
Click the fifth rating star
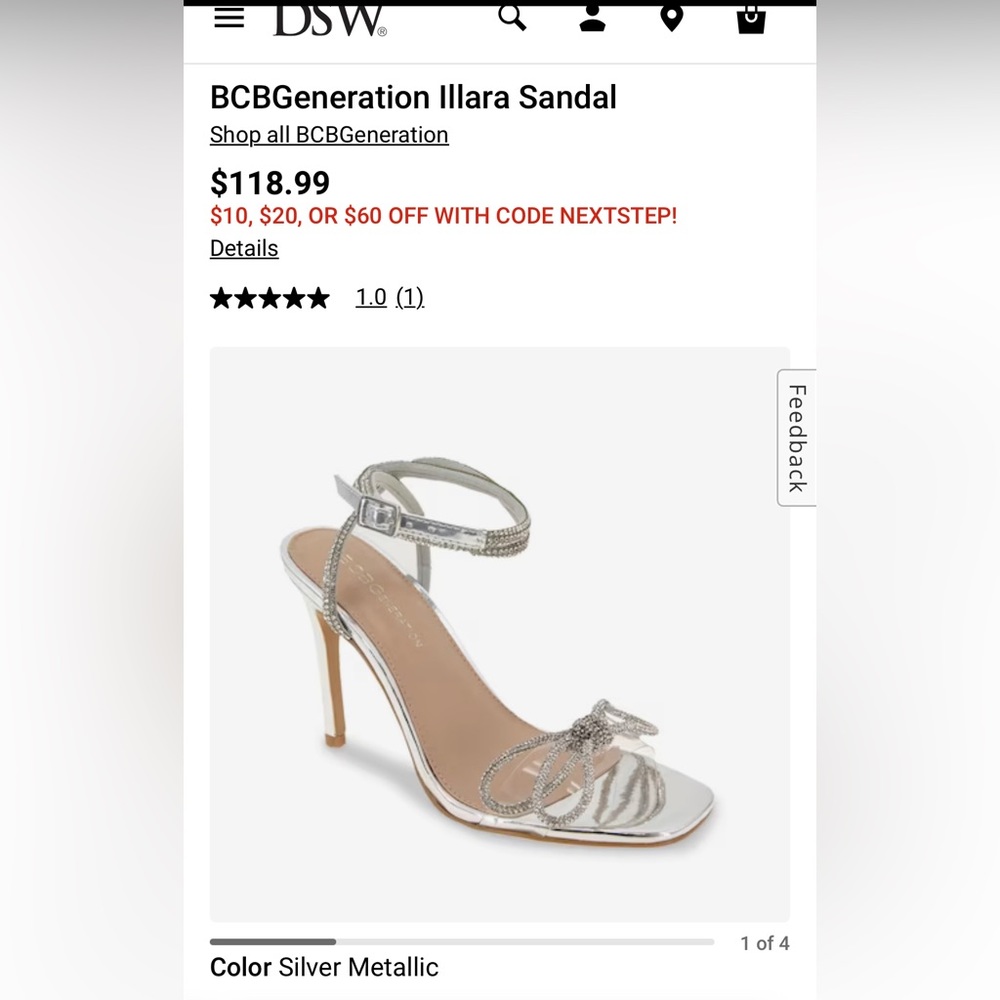(316, 297)
